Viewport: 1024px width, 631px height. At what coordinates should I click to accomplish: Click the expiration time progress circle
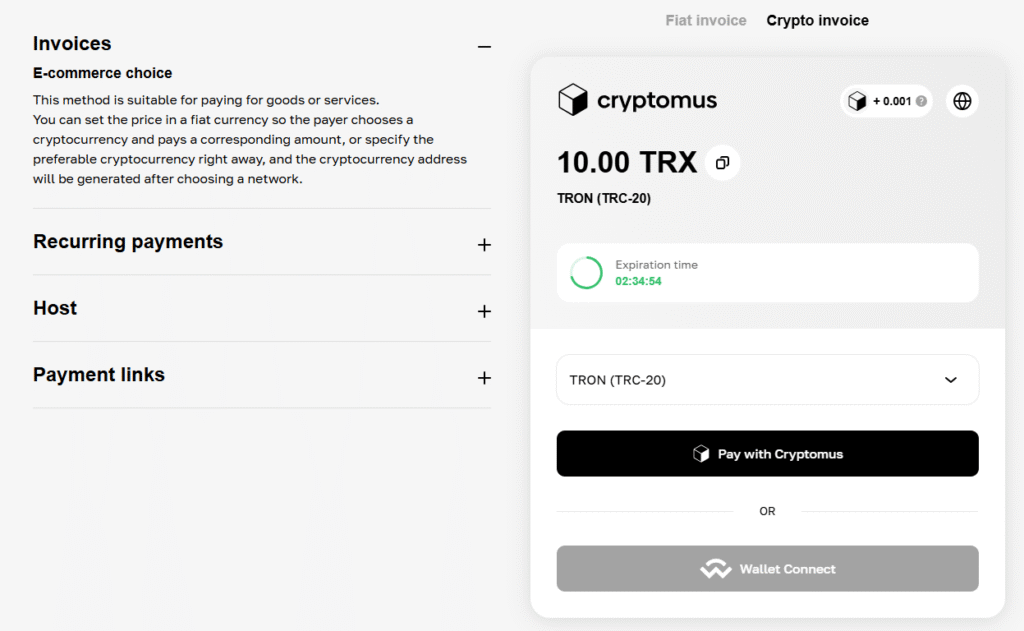(586, 273)
